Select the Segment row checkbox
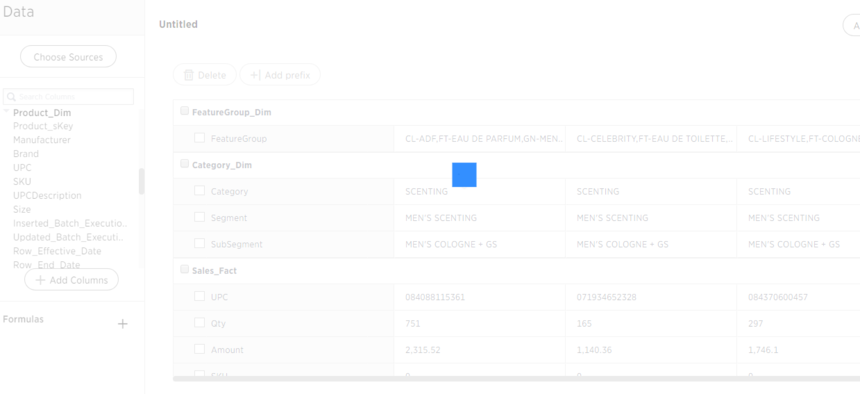 coord(200,217)
